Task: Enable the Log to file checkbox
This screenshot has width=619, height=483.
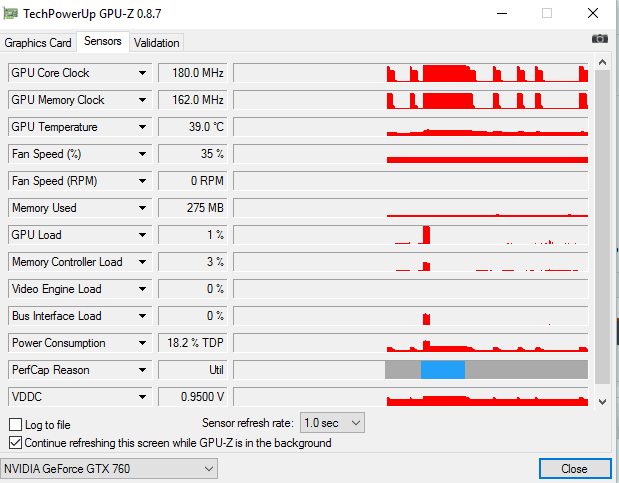Action: (x=15, y=425)
